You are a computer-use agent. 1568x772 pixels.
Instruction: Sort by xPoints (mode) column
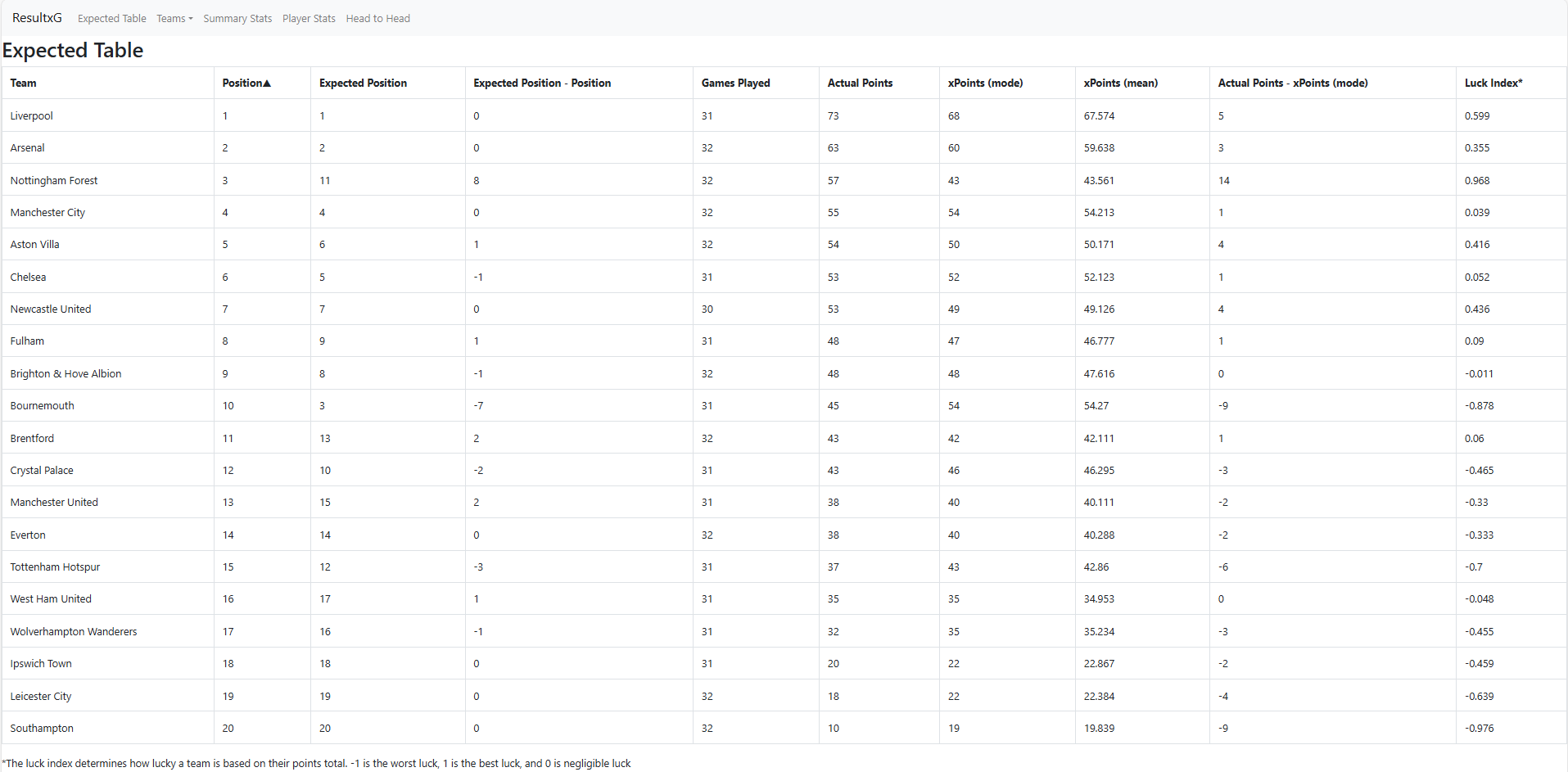985,83
